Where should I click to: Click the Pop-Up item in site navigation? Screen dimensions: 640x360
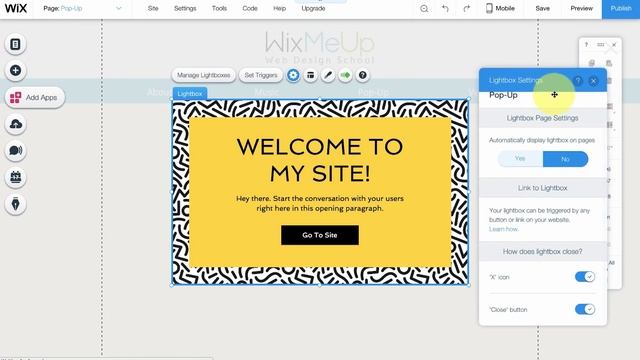[373, 92]
